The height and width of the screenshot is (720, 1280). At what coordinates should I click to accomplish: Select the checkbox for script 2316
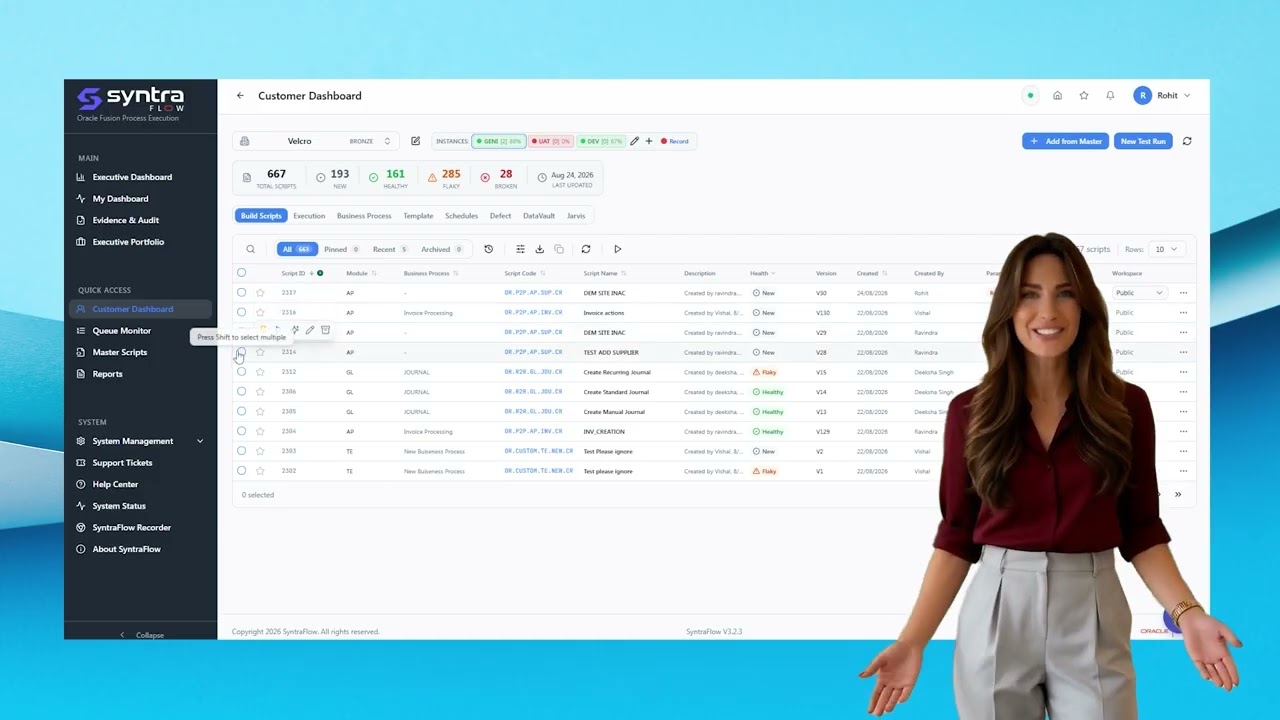(241, 312)
